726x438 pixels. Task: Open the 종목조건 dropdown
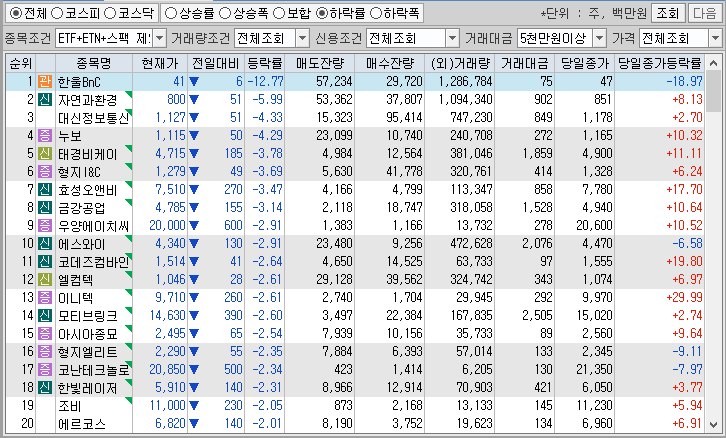pyautogui.click(x=159, y=38)
